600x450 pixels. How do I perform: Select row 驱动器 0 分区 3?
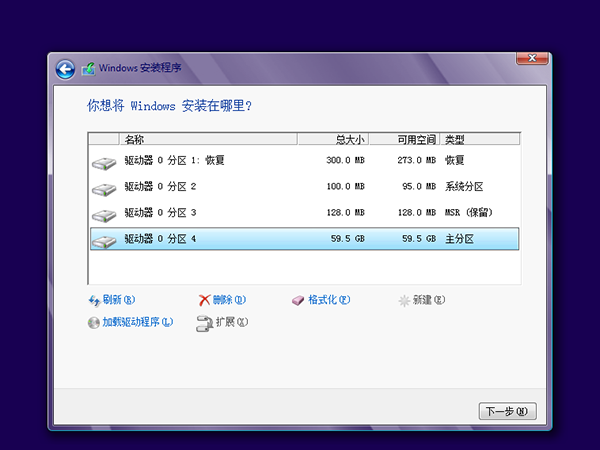tap(305, 213)
